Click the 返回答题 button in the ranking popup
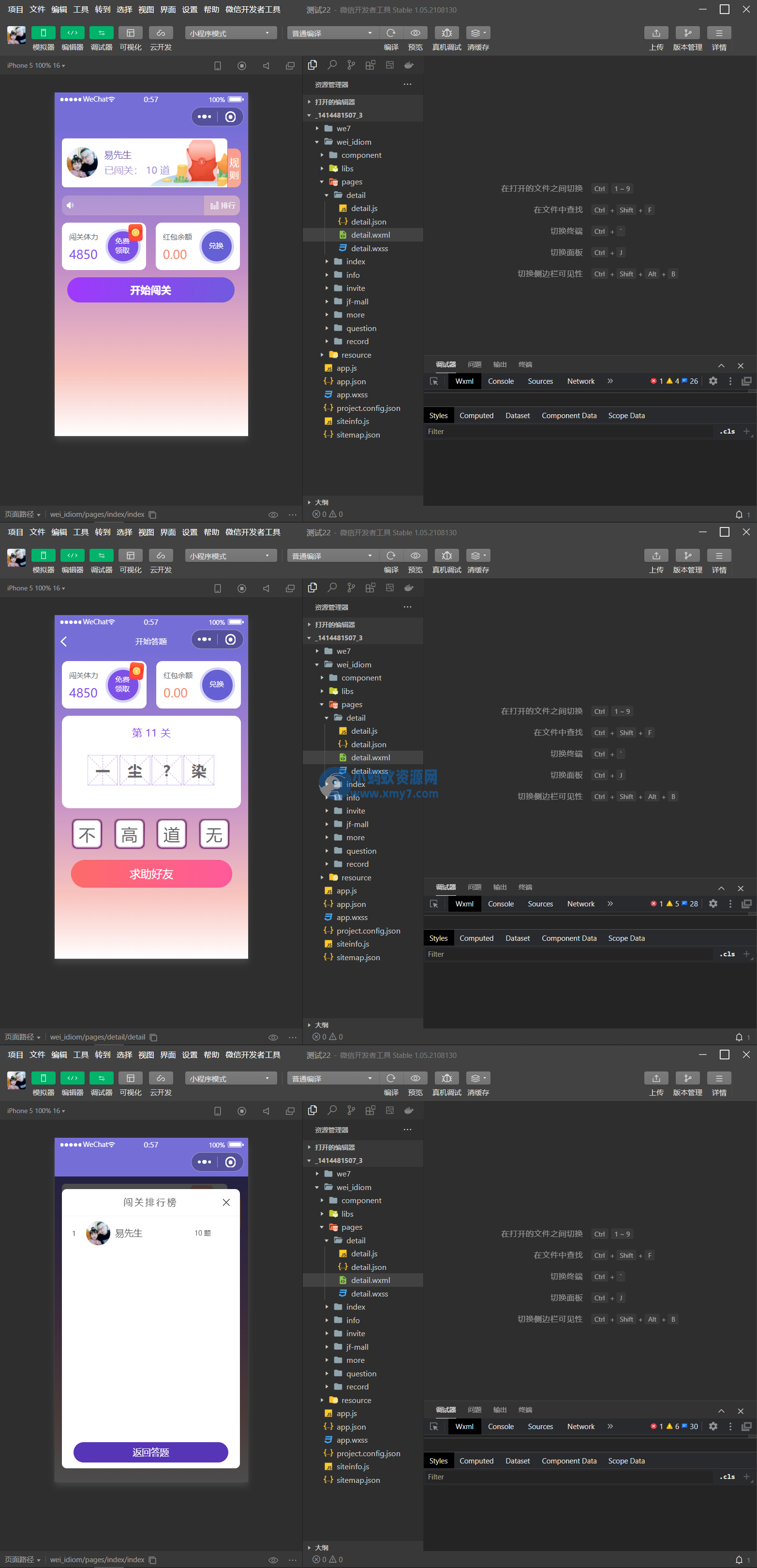The width and height of the screenshot is (757, 1568). [151, 1452]
